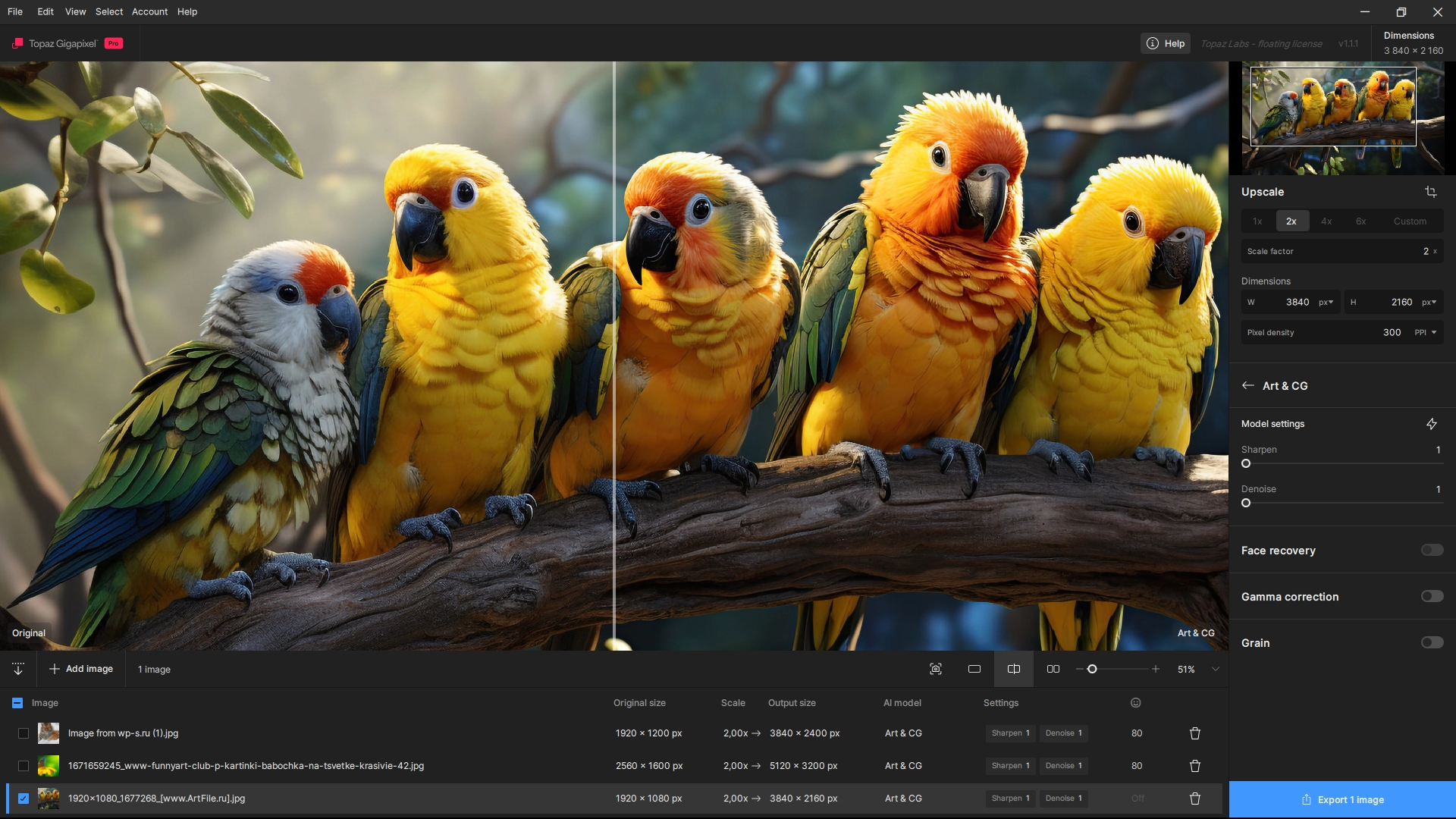Click the zoom to fit face icon
Viewport: 1456px width, 819px height.
pyautogui.click(x=936, y=669)
